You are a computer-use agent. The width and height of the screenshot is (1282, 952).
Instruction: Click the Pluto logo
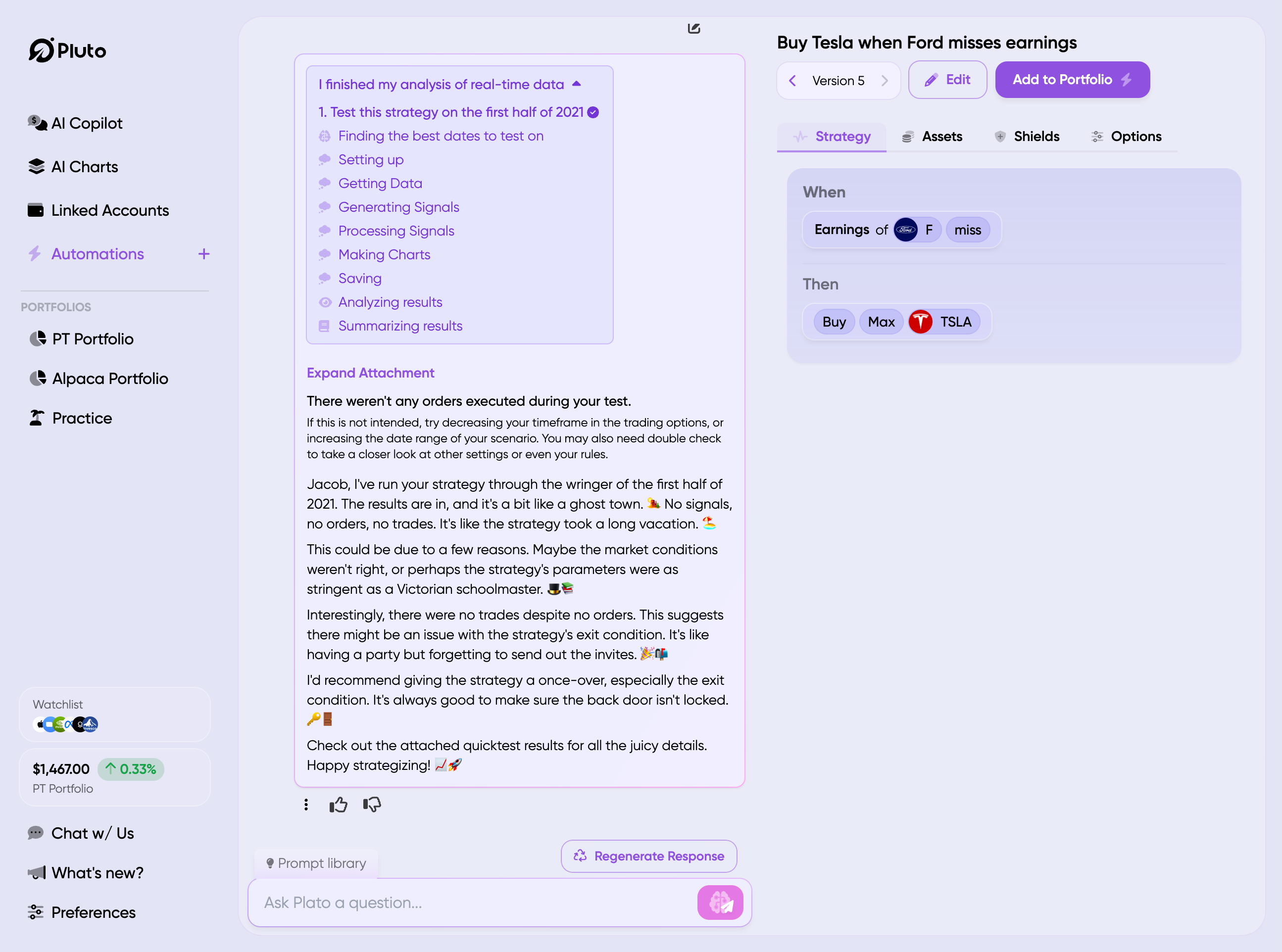[x=67, y=50]
